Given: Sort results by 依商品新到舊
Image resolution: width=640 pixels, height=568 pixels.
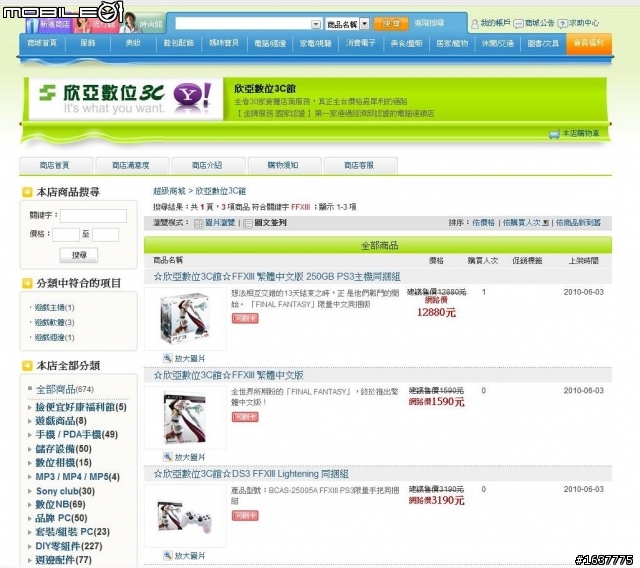Looking at the screenshot, I should [x=578, y=223].
